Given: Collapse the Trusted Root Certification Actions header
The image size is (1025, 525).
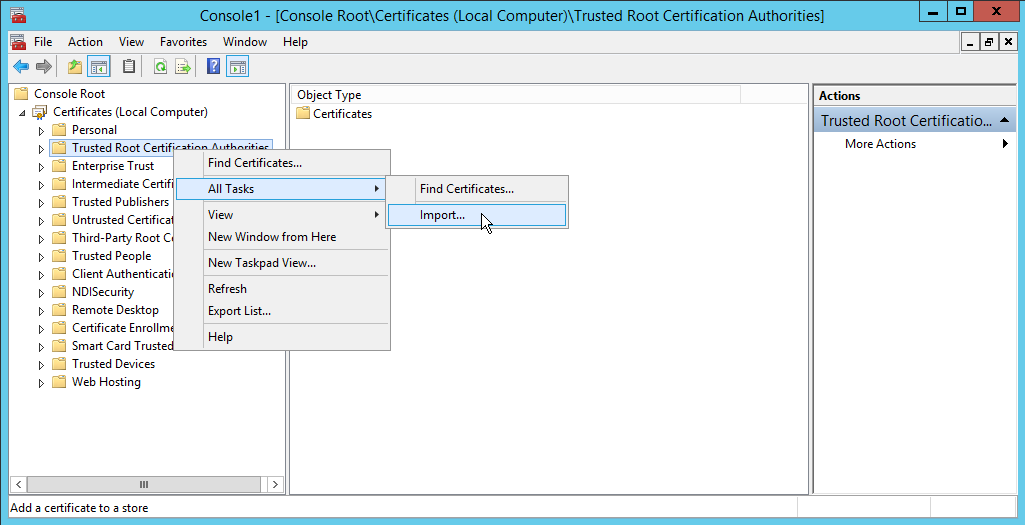Looking at the screenshot, I should (1005, 121).
